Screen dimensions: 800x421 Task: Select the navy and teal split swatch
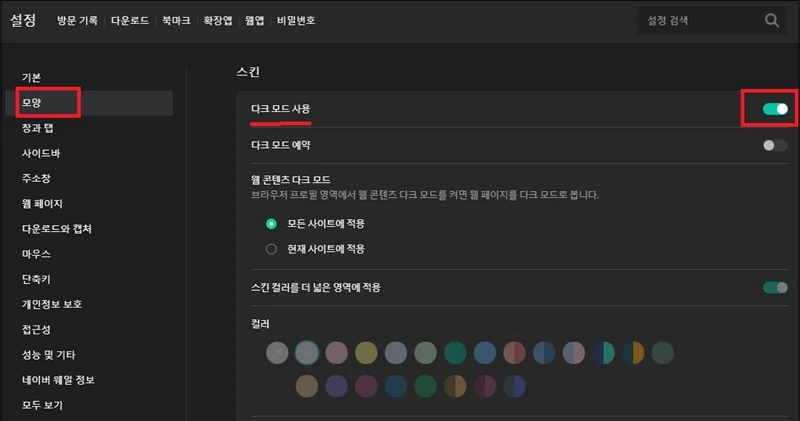pos(604,353)
